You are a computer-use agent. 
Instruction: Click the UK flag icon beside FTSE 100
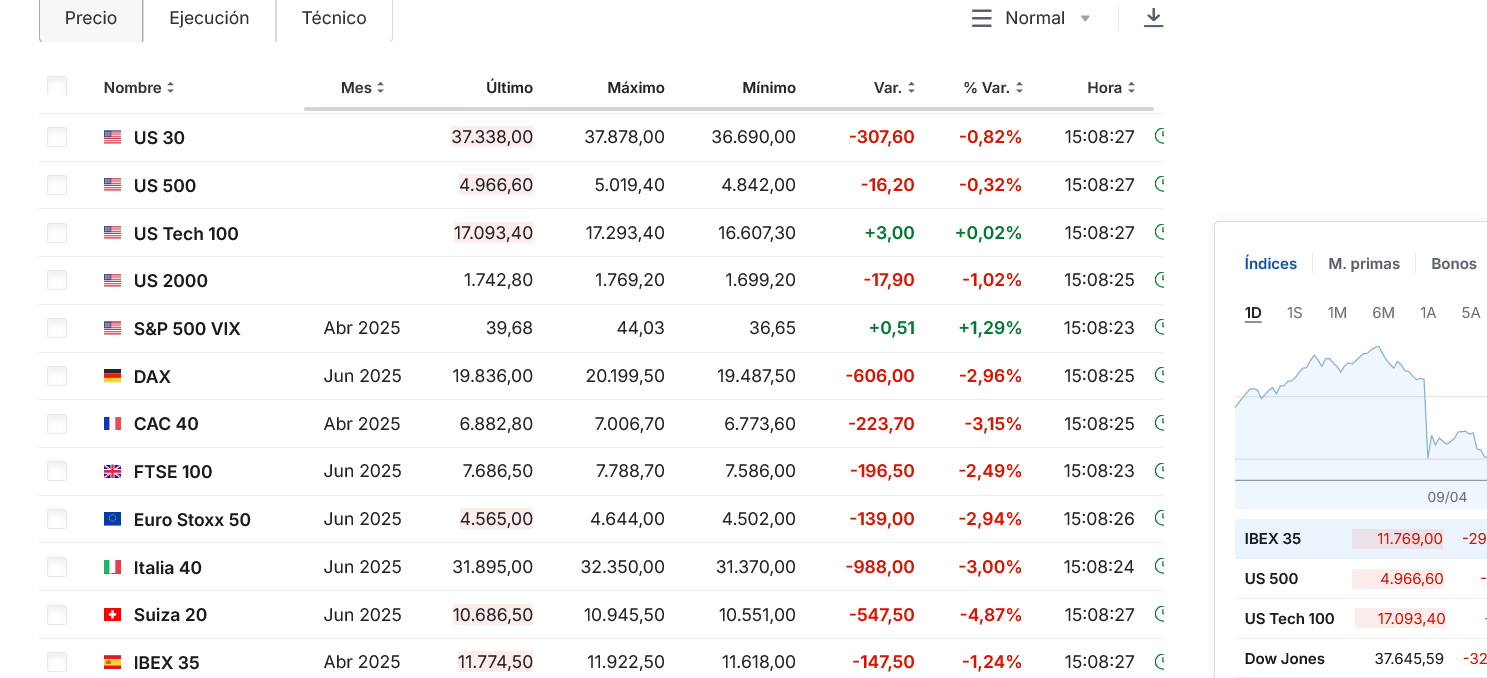[x=113, y=471]
